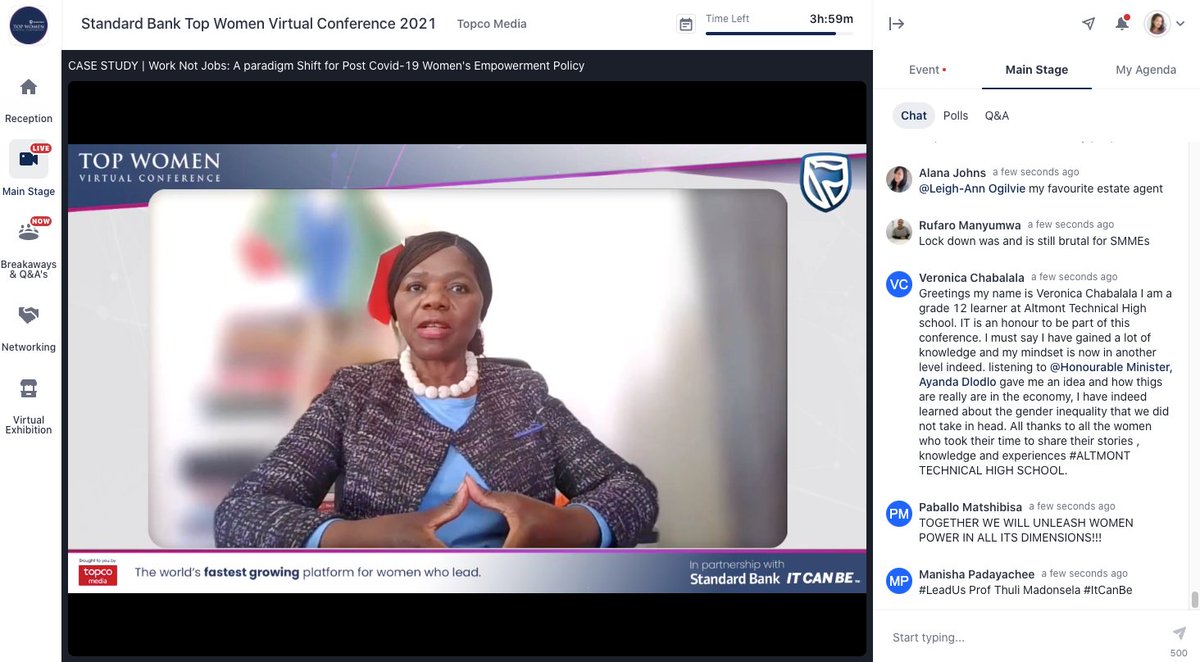This screenshot has width=1200, height=662.
Task: Click the name Paballo Matshibisa in chat
Action: (x=970, y=508)
